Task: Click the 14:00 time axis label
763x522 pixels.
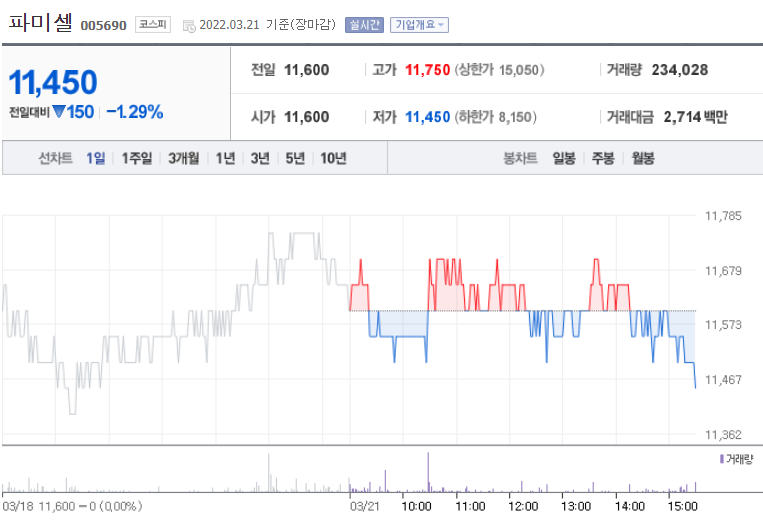Action: coord(630,506)
